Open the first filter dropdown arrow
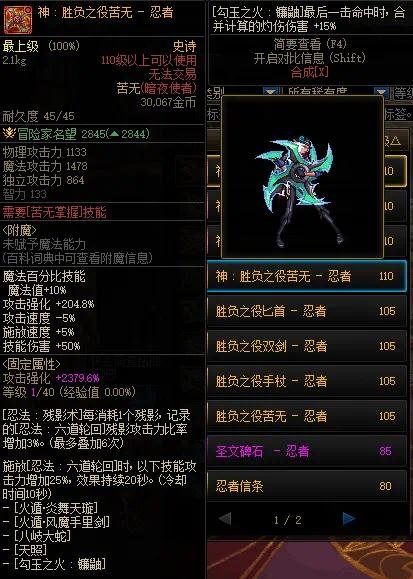This screenshot has height=579, width=413. click(x=271, y=91)
